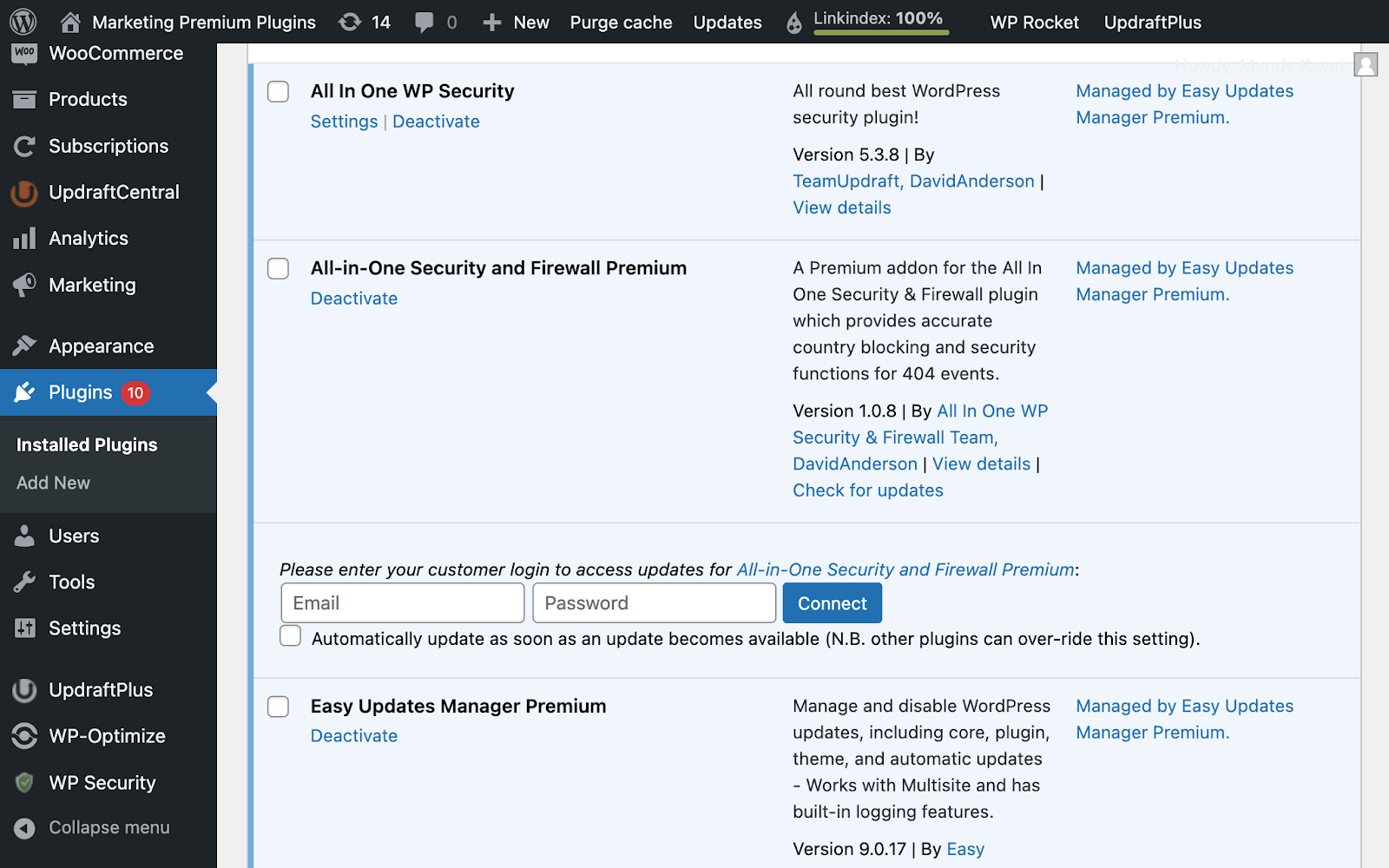Click the Settings sliders icon

[24, 628]
